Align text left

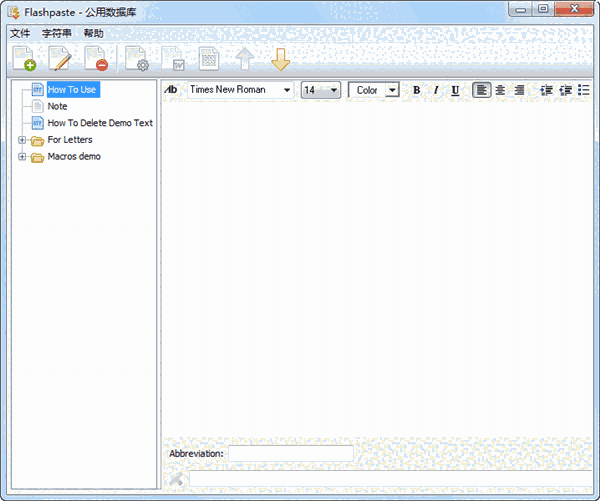[x=481, y=90]
